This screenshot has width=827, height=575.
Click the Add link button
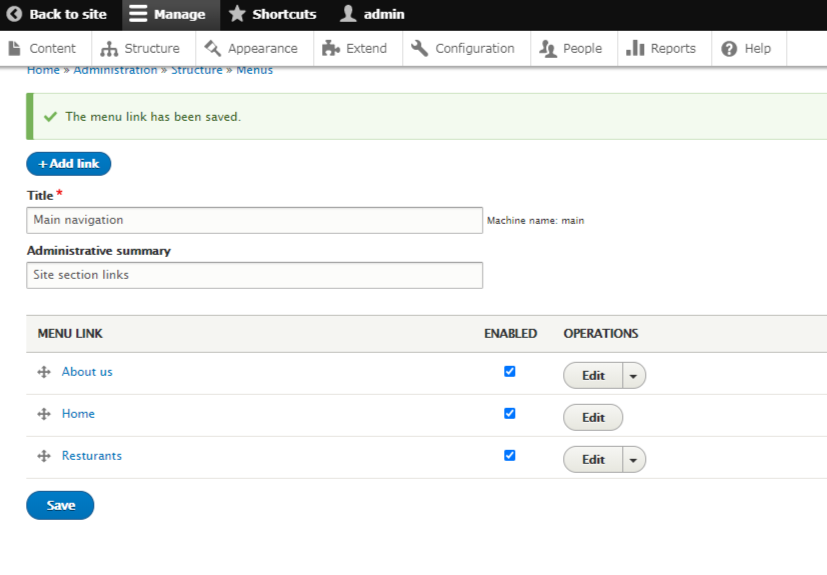coord(68,164)
